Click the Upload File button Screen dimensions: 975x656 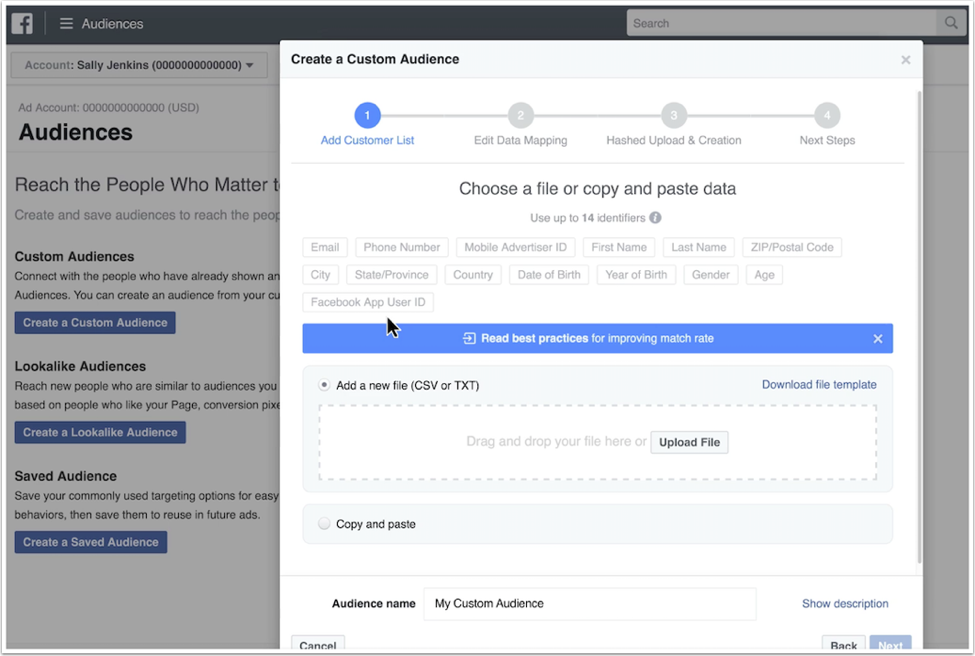point(689,442)
